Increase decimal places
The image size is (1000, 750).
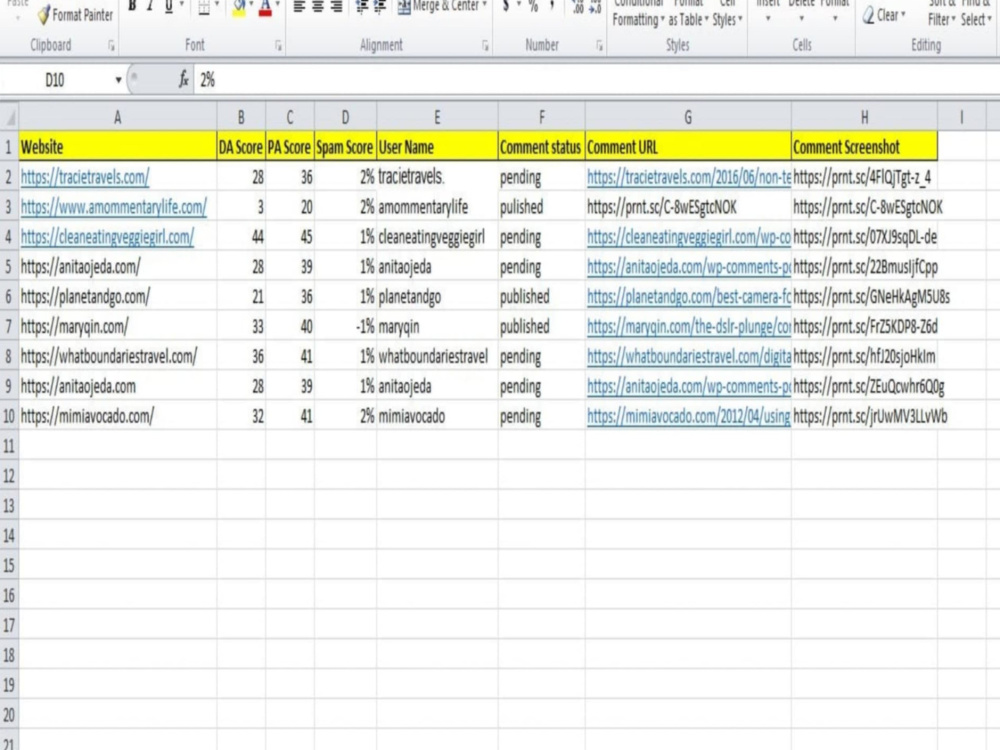point(577,7)
